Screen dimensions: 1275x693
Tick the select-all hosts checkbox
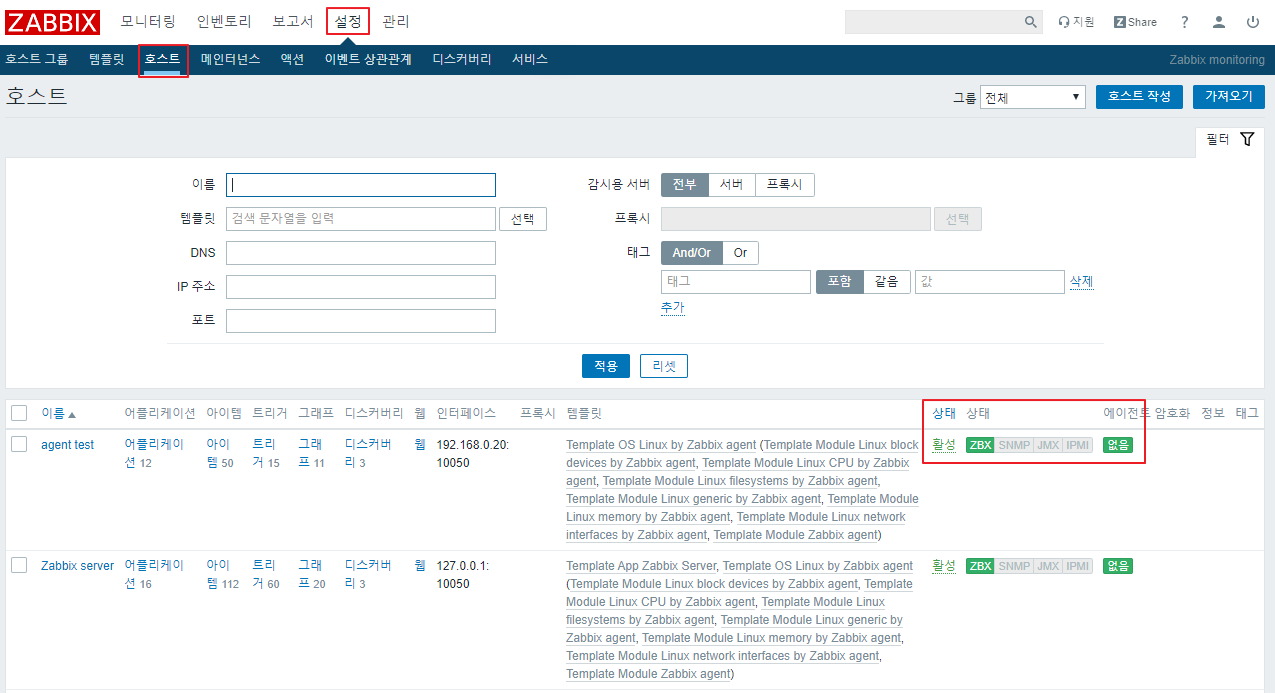click(x=19, y=413)
